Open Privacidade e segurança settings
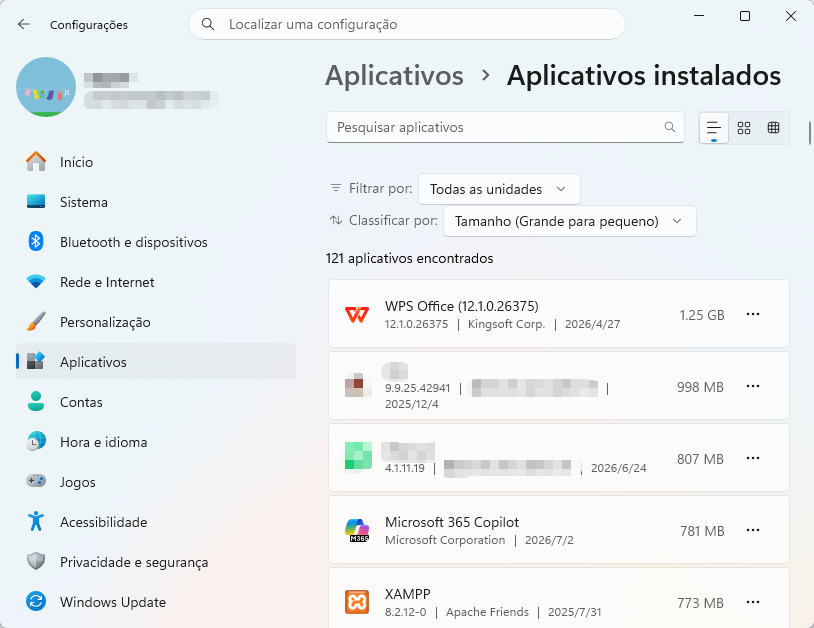 pos(156,562)
